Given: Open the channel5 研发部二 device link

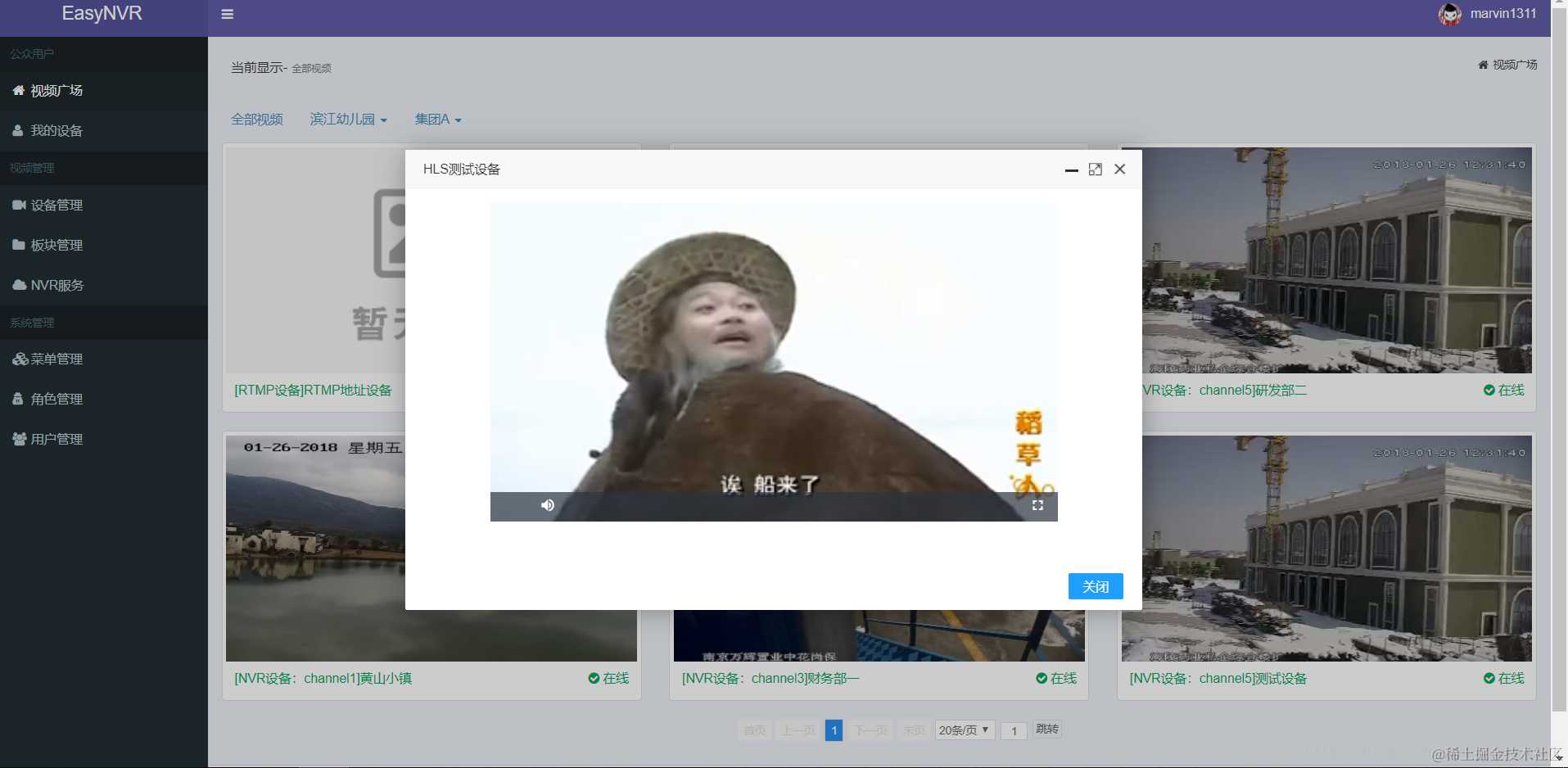Looking at the screenshot, I should click(1225, 391).
